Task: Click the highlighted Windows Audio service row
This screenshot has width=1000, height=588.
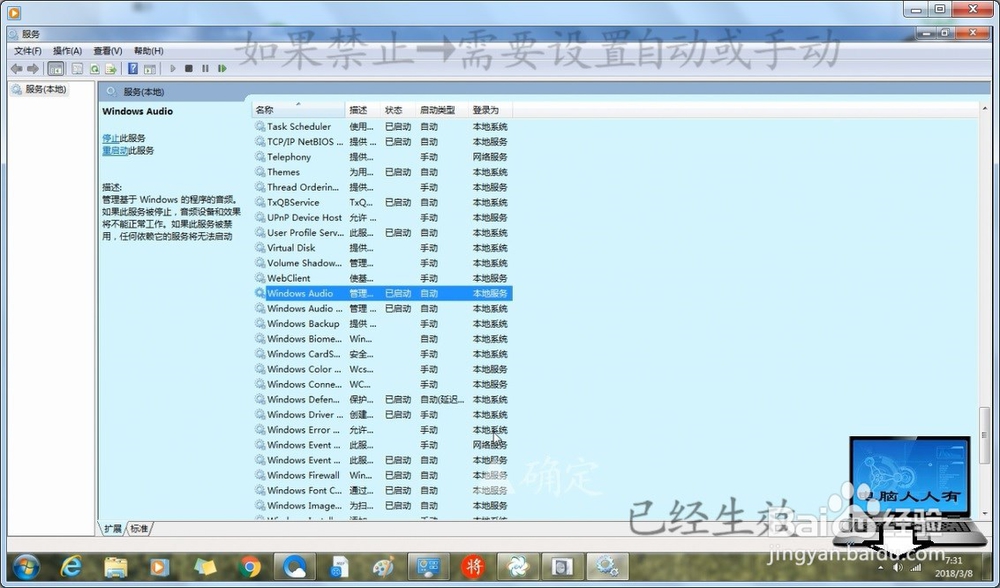Action: 382,293
